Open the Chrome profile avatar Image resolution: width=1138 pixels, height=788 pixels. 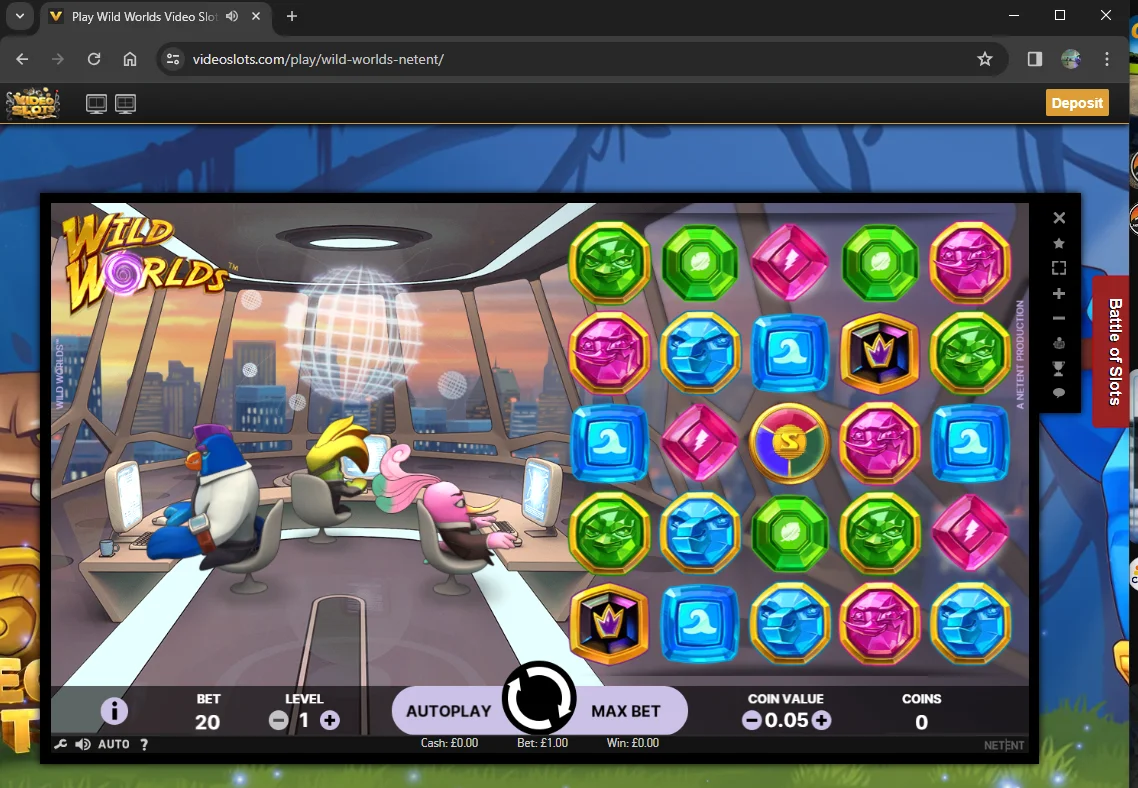(1071, 59)
